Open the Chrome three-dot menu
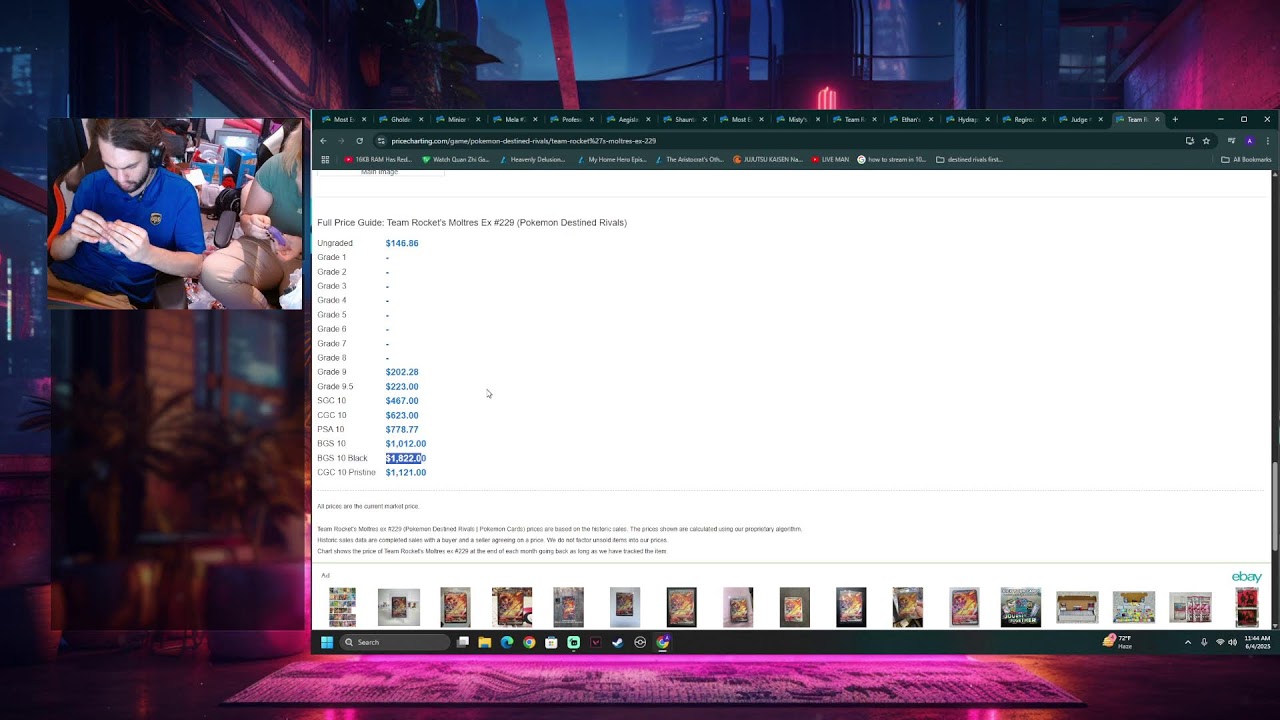This screenshot has width=1280, height=720. pyautogui.click(x=1267, y=141)
